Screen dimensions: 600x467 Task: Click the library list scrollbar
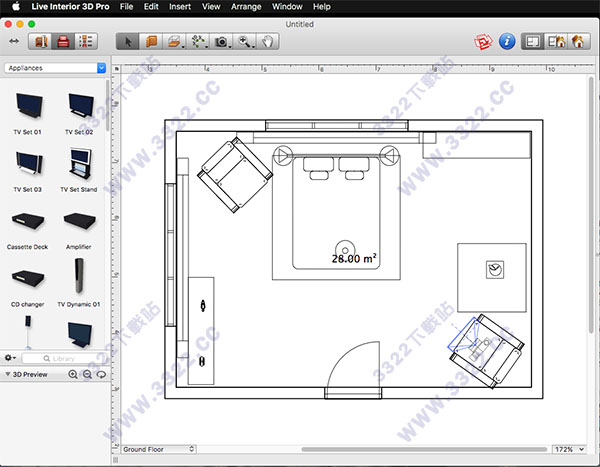click(108, 105)
